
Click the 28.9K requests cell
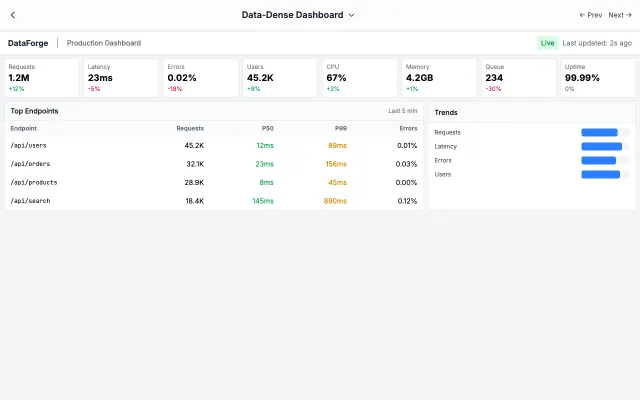pyautogui.click(x=194, y=182)
